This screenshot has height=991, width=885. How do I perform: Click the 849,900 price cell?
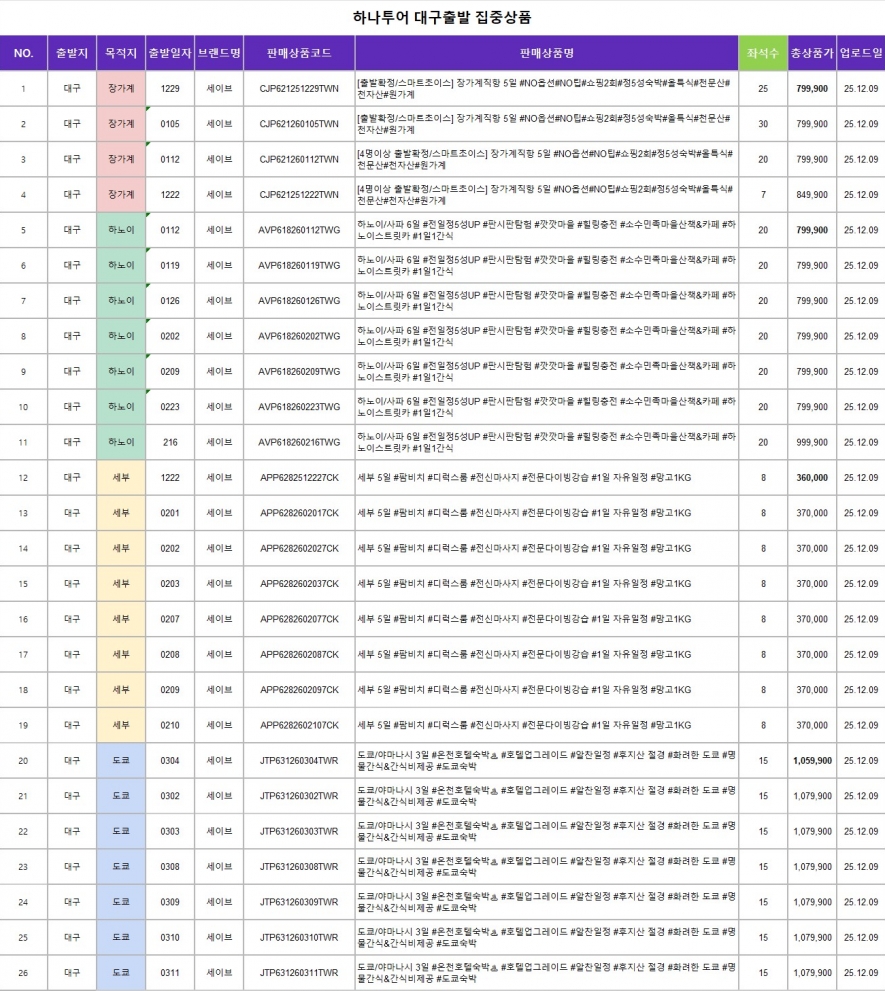tap(811, 195)
